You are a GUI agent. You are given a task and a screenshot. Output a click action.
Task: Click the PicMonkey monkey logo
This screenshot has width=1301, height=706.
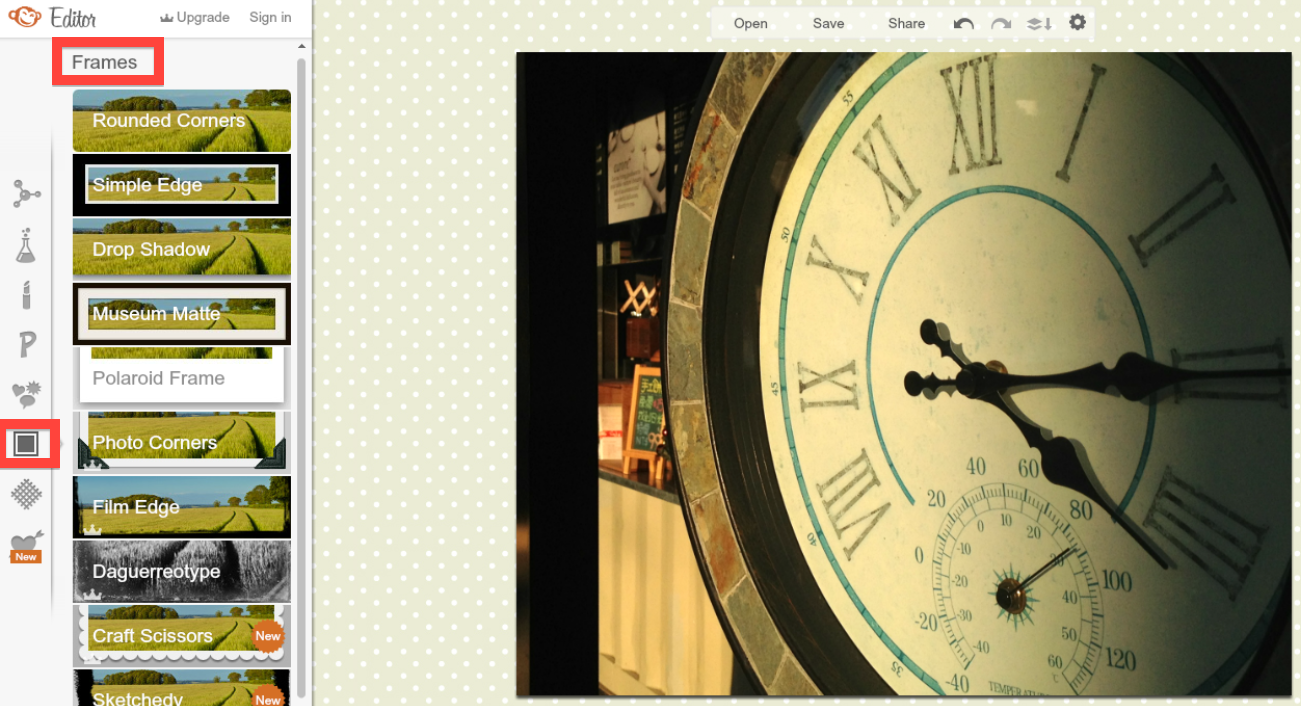[25, 16]
